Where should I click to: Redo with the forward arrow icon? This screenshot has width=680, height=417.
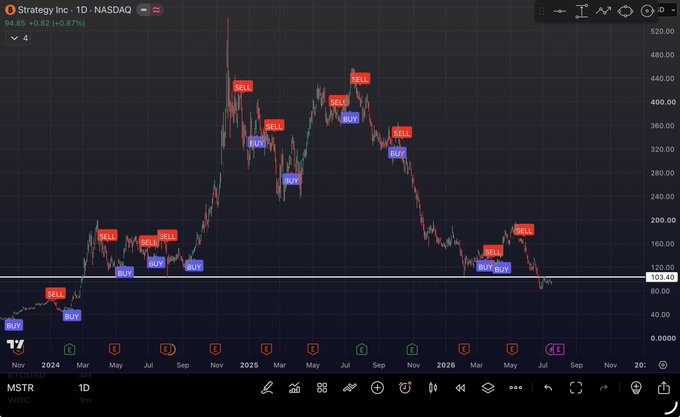(604, 388)
